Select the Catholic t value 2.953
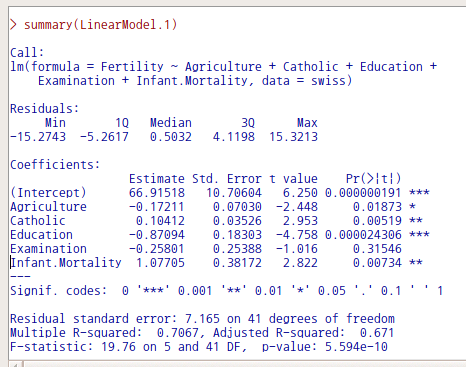This screenshot has height=367, width=466. pyautogui.click(x=300, y=221)
